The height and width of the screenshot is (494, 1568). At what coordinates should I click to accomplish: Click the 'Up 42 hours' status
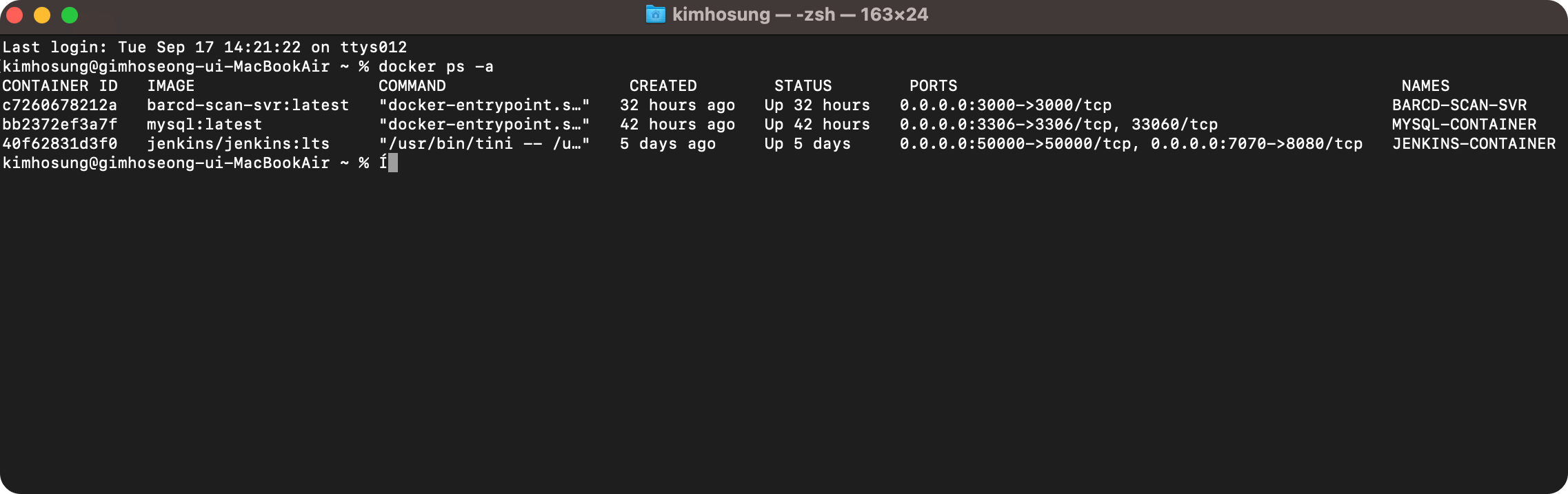tap(818, 125)
